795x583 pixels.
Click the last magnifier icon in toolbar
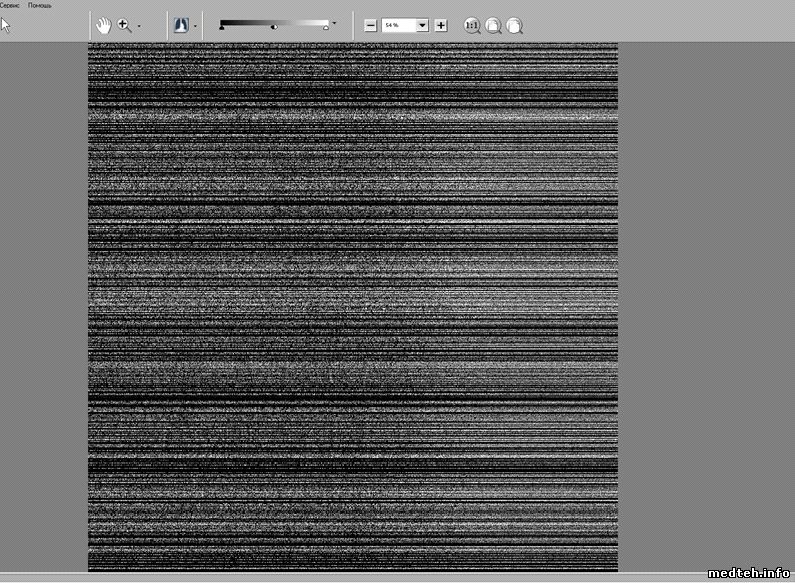pyautogui.click(x=514, y=25)
